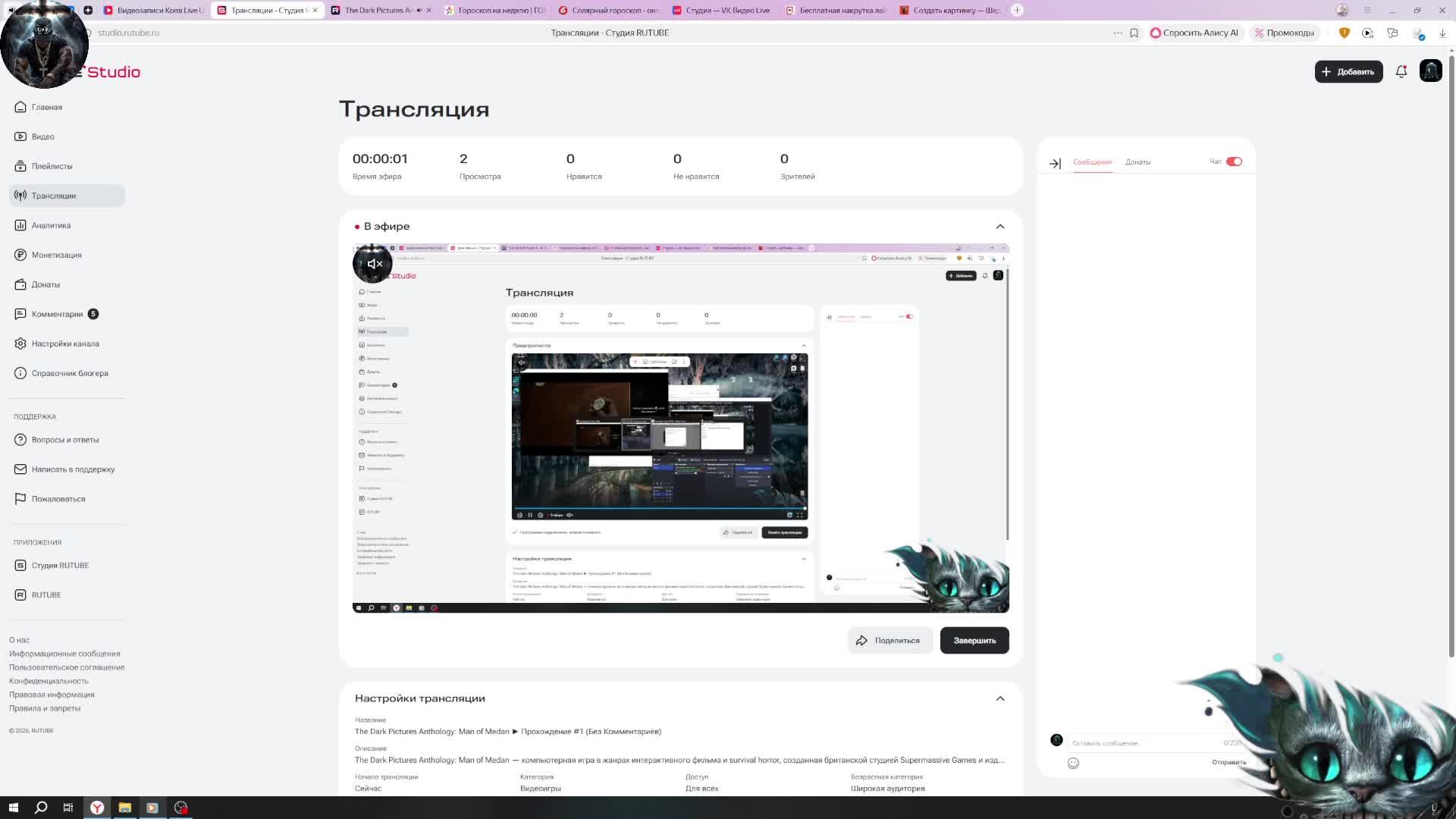
Task: Click the browser bookmark icon
Action: point(1134,33)
